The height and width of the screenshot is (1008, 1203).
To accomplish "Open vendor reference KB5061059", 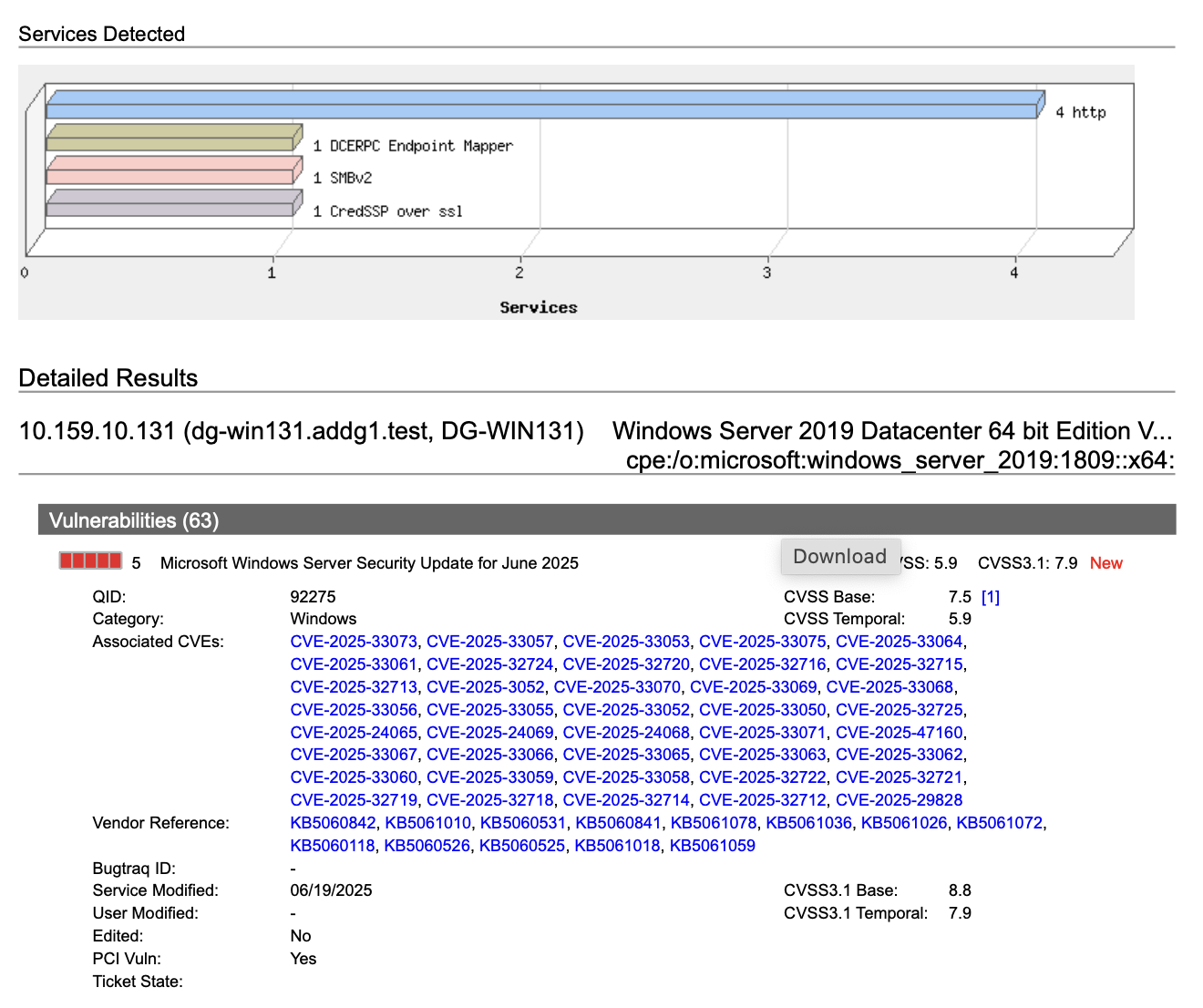I will click(713, 846).
